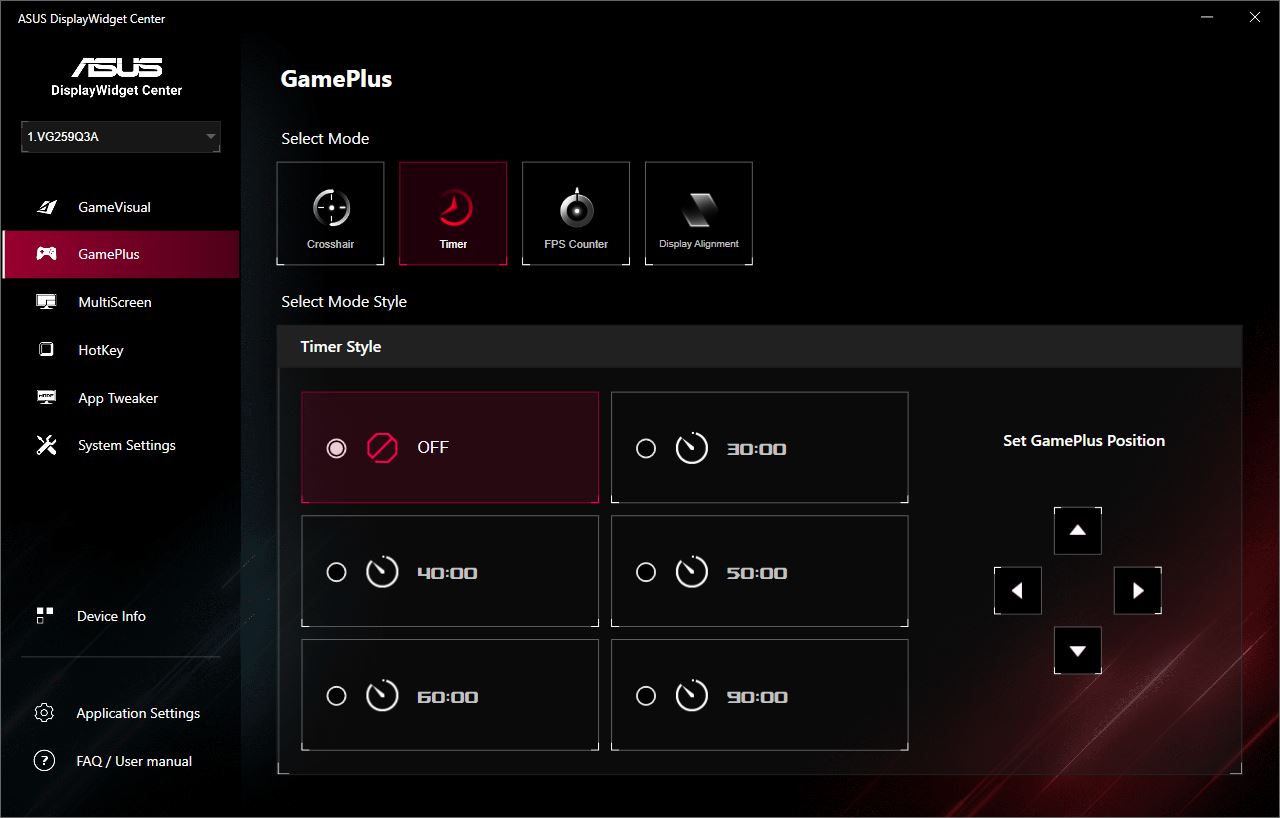Click the 90:00 timer digits
This screenshot has height=818, width=1280.
[x=756, y=697]
